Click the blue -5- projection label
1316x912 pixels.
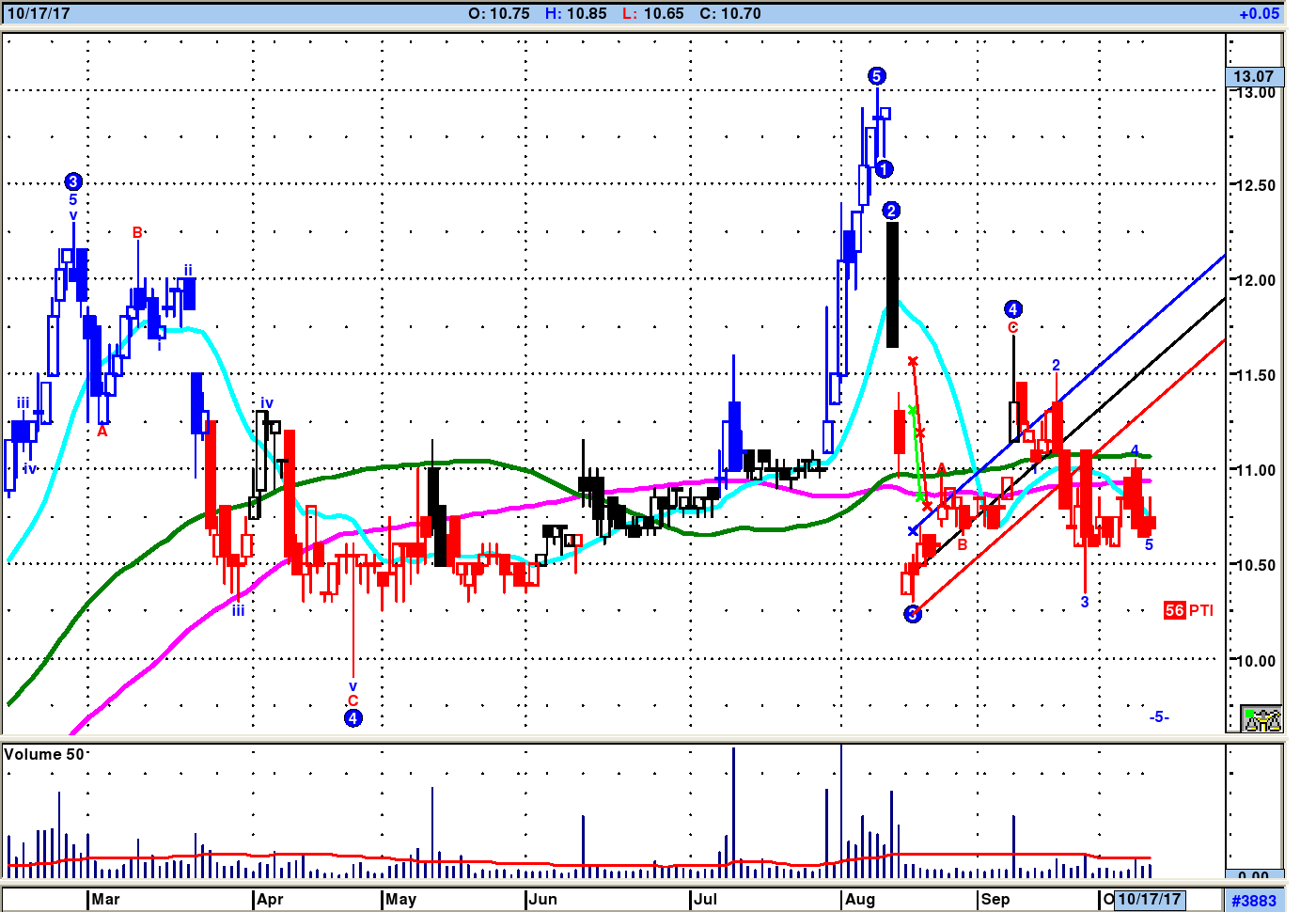point(1159,716)
